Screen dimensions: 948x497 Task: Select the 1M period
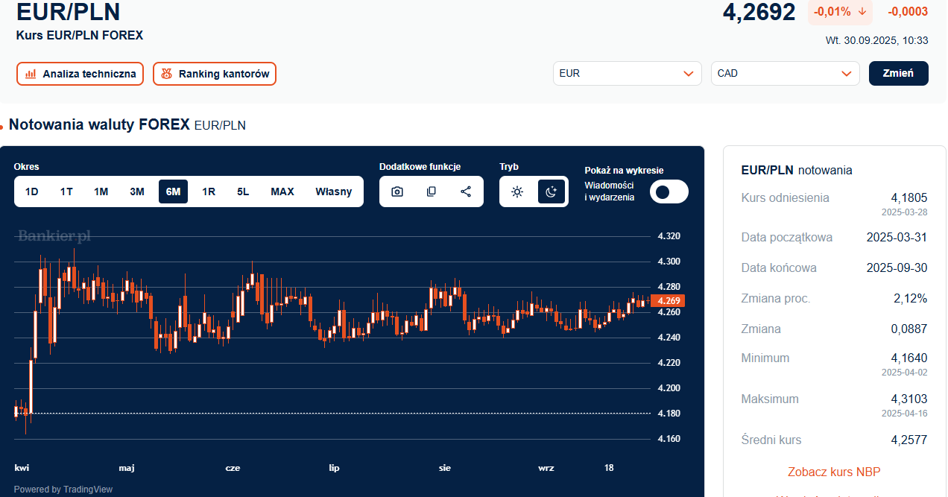tap(101, 192)
